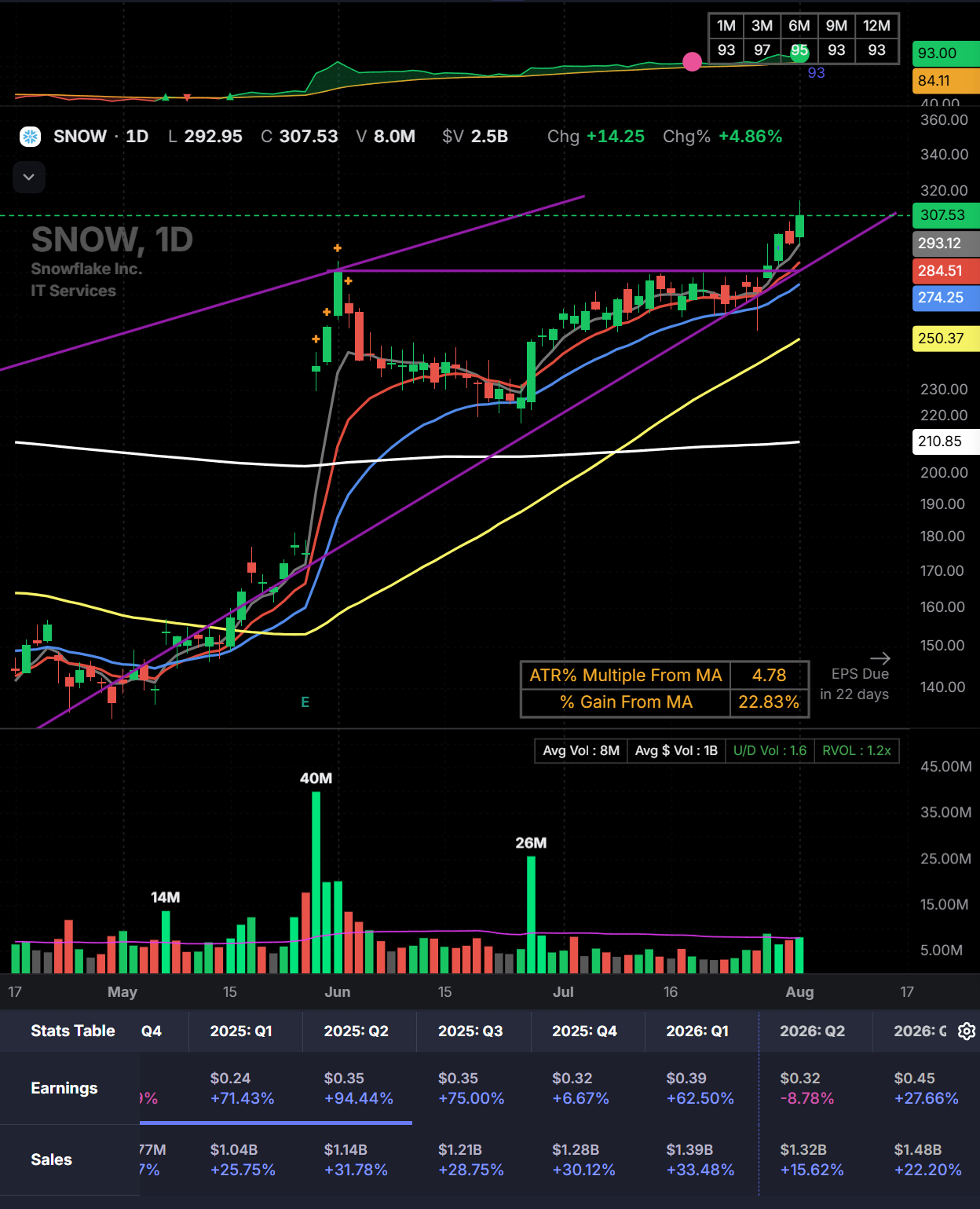Click the orange 84.11 RS value label
This screenshot has width=980, height=1209.
(x=945, y=81)
